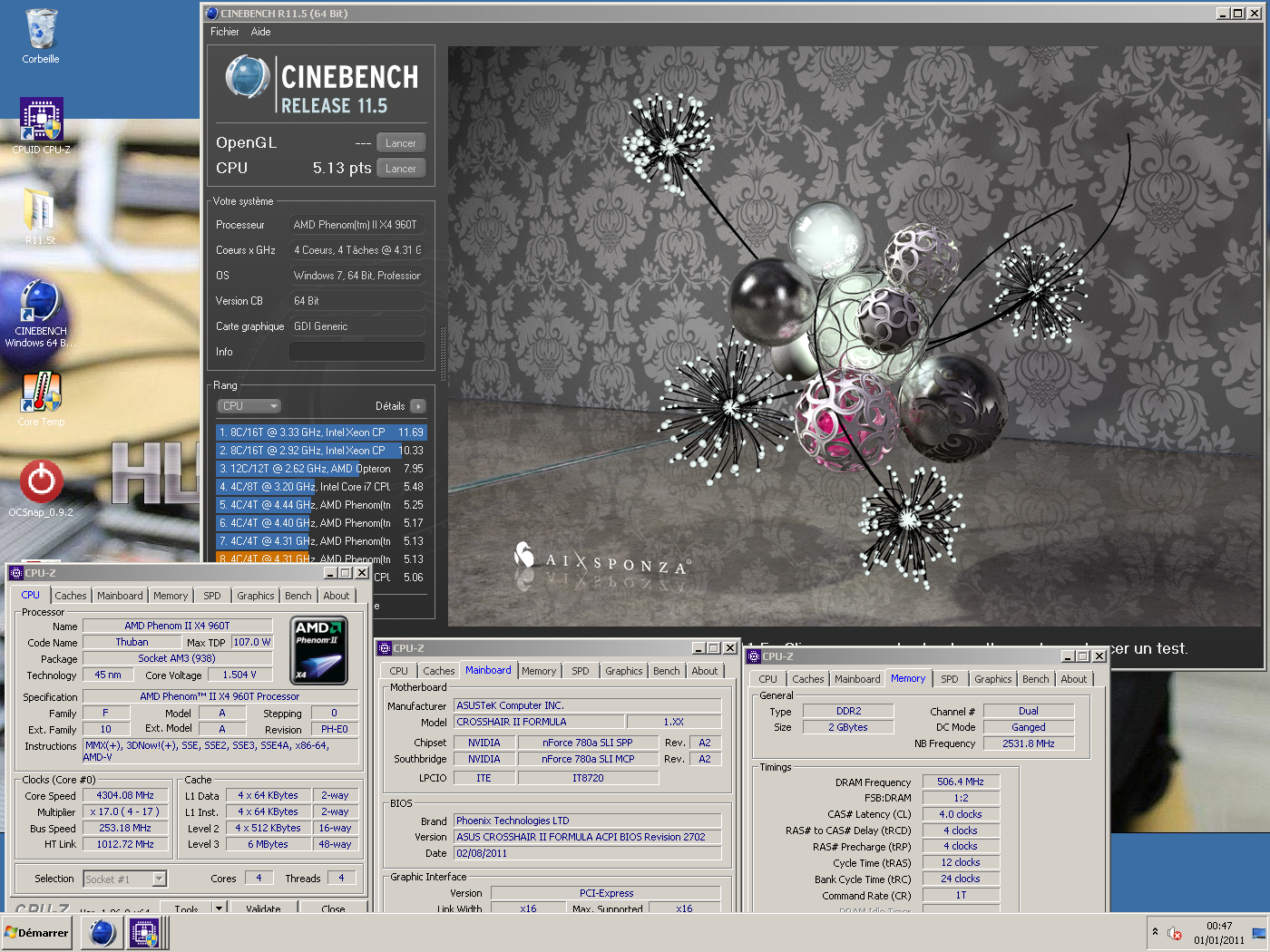This screenshot has width=1270, height=952.
Task: Click the CROSSHAIR II FORMULA model field
Action: [x=539, y=722]
